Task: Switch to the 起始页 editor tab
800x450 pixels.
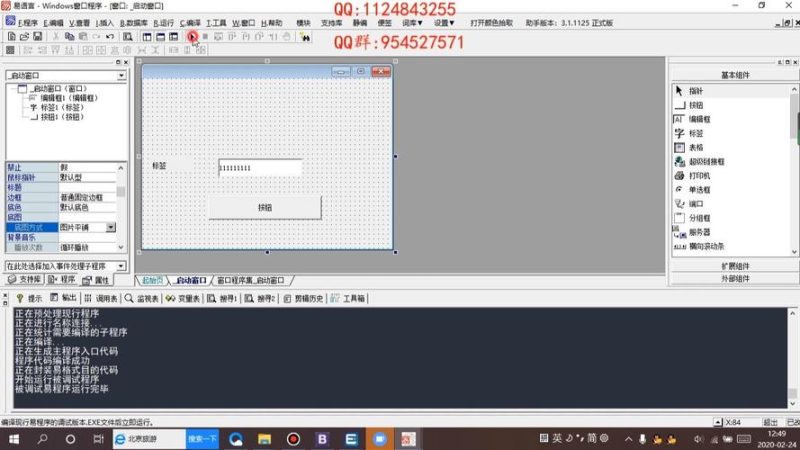Action: (x=152, y=280)
